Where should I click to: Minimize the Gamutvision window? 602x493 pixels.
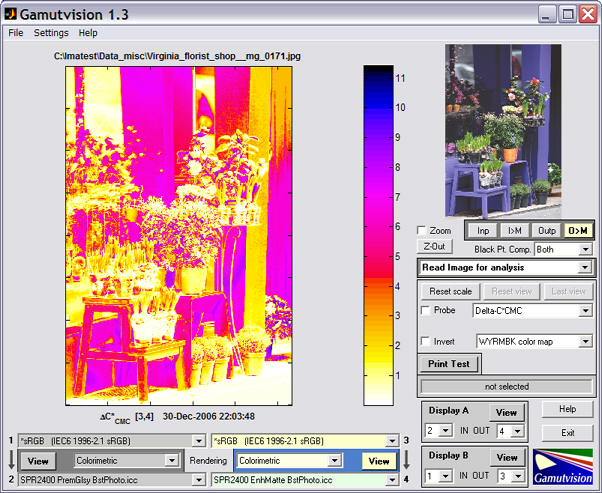point(547,15)
